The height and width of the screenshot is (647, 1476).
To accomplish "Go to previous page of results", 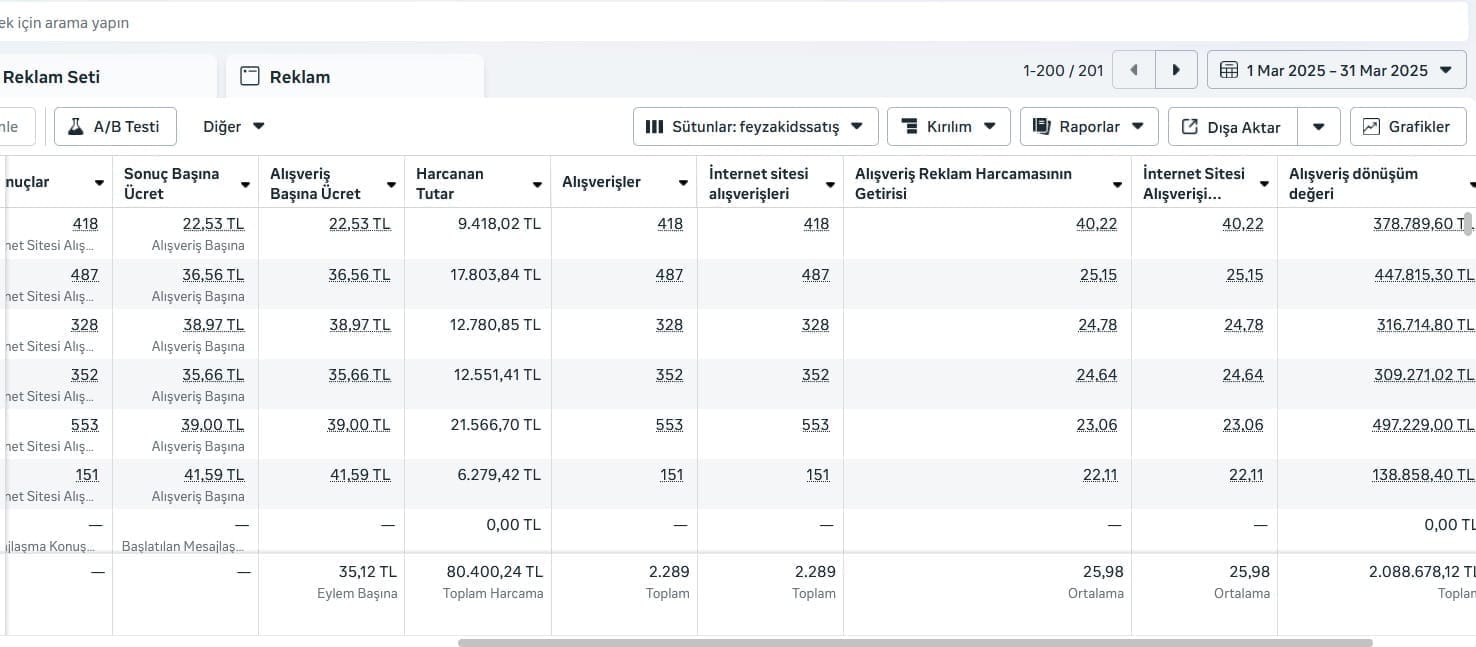I will click(x=1134, y=70).
